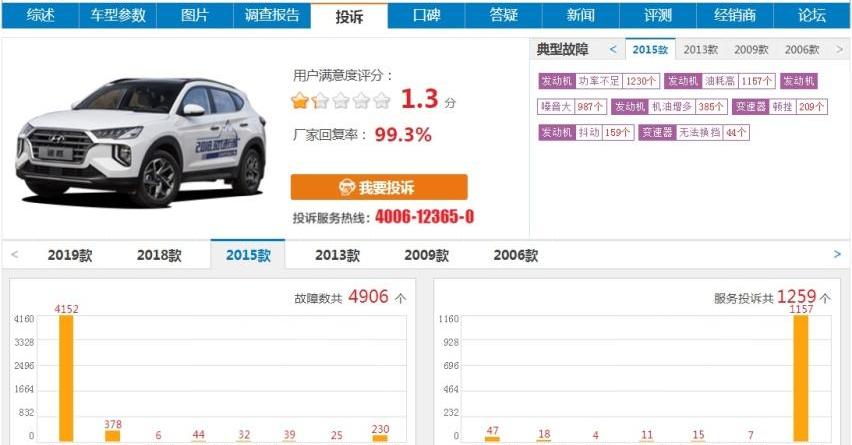Select 2006款 in the chart year row
This screenshot has height=445, width=852.
(x=516, y=255)
